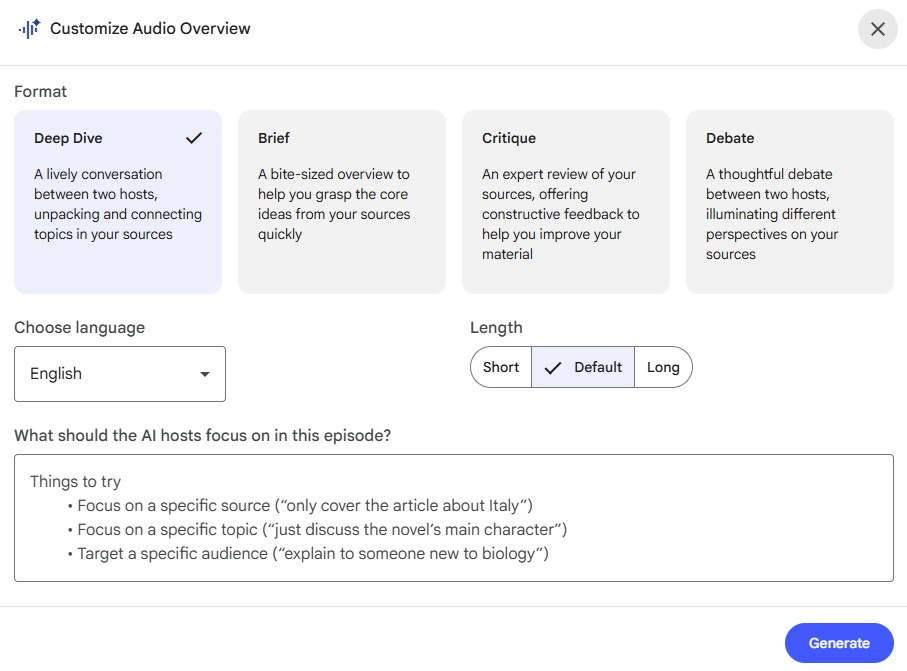
Task: Click the checkmark icon beside Default length
Action: pos(552,368)
